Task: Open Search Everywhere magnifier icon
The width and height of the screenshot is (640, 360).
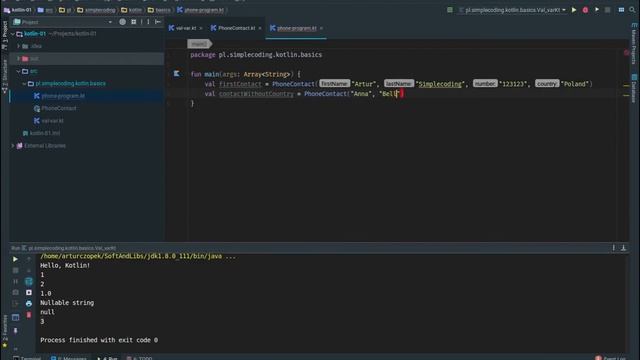Action: coord(632,10)
